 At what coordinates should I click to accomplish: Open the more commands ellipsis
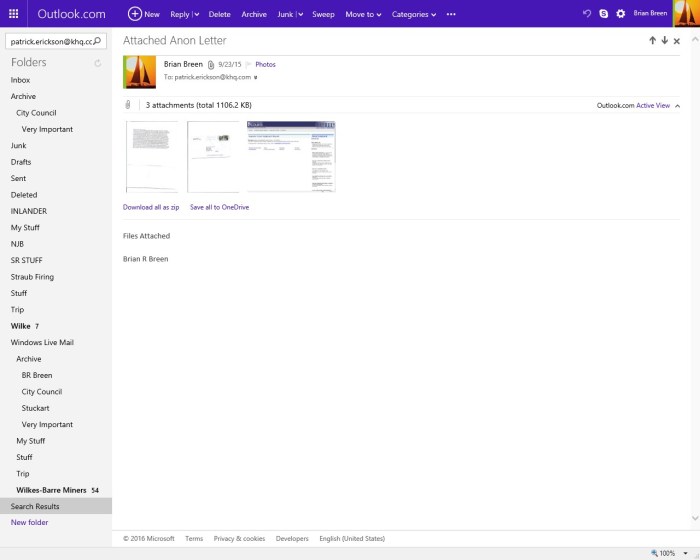coord(451,14)
